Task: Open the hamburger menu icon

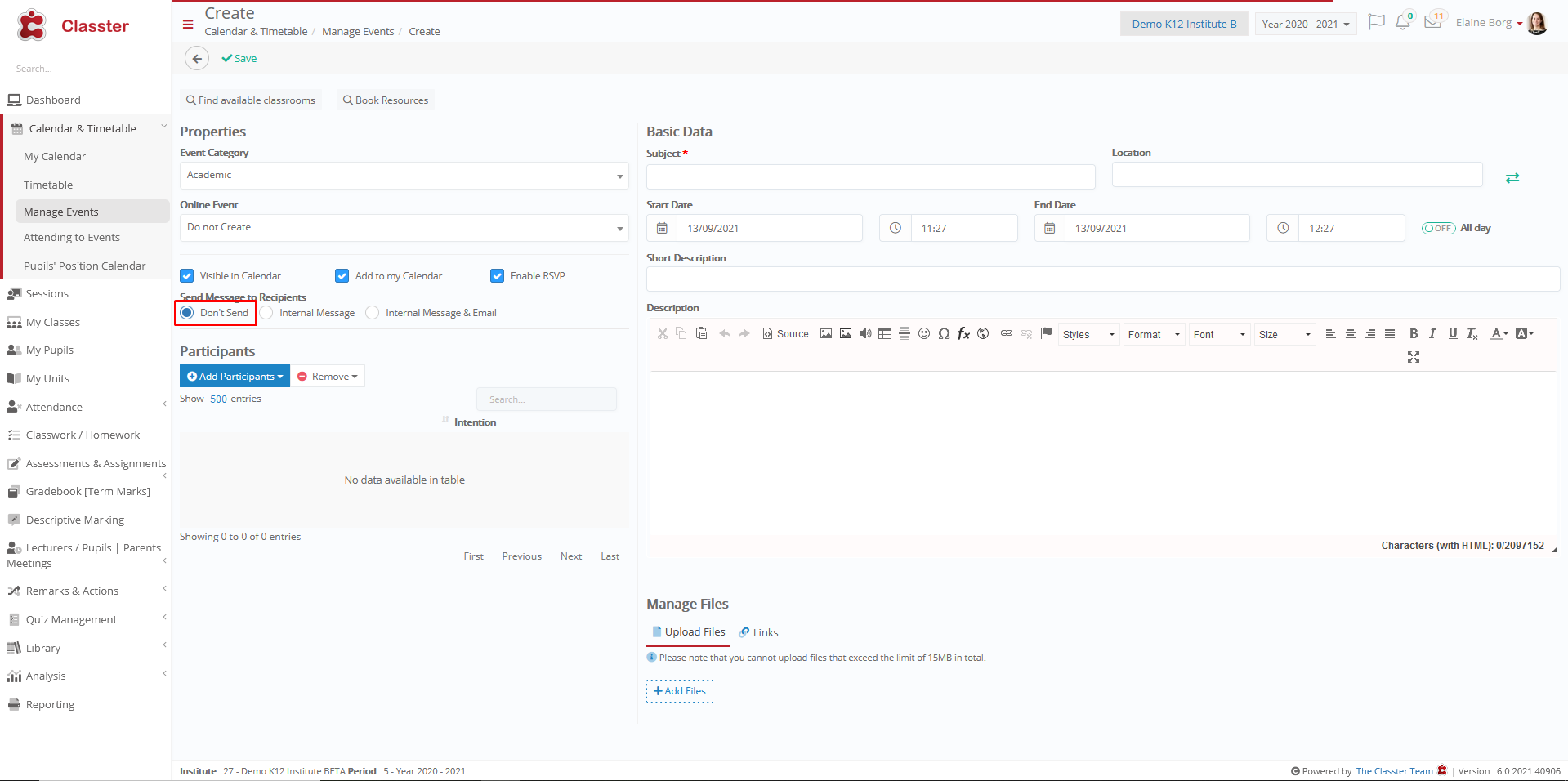Action: point(188,25)
